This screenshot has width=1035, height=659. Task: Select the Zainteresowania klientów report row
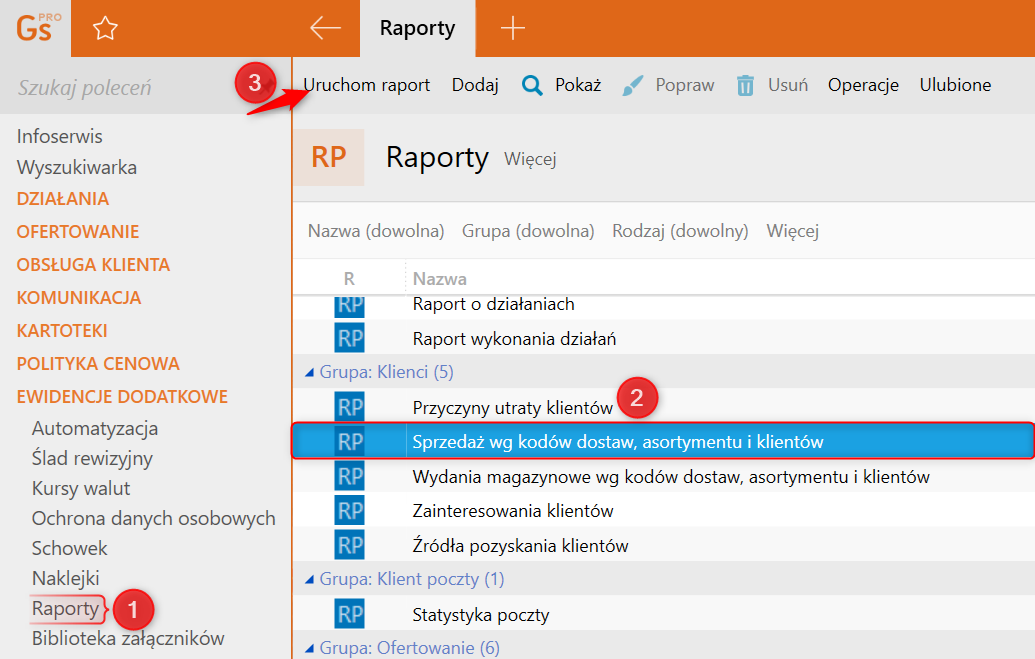point(663,510)
